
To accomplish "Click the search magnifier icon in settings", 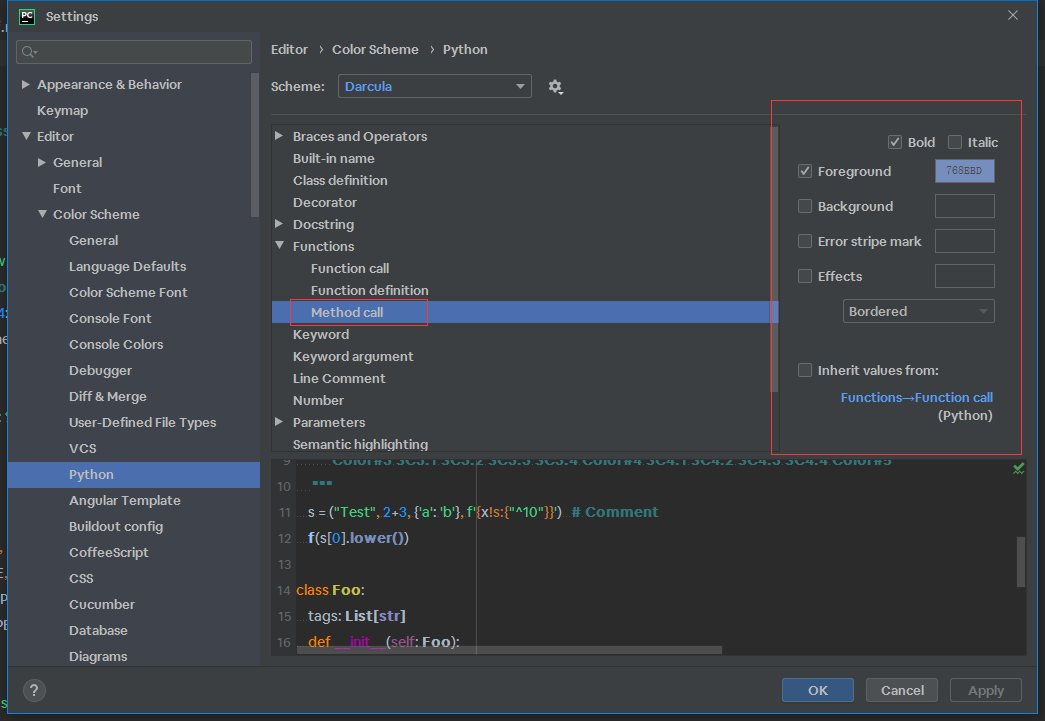I will (x=29, y=52).
